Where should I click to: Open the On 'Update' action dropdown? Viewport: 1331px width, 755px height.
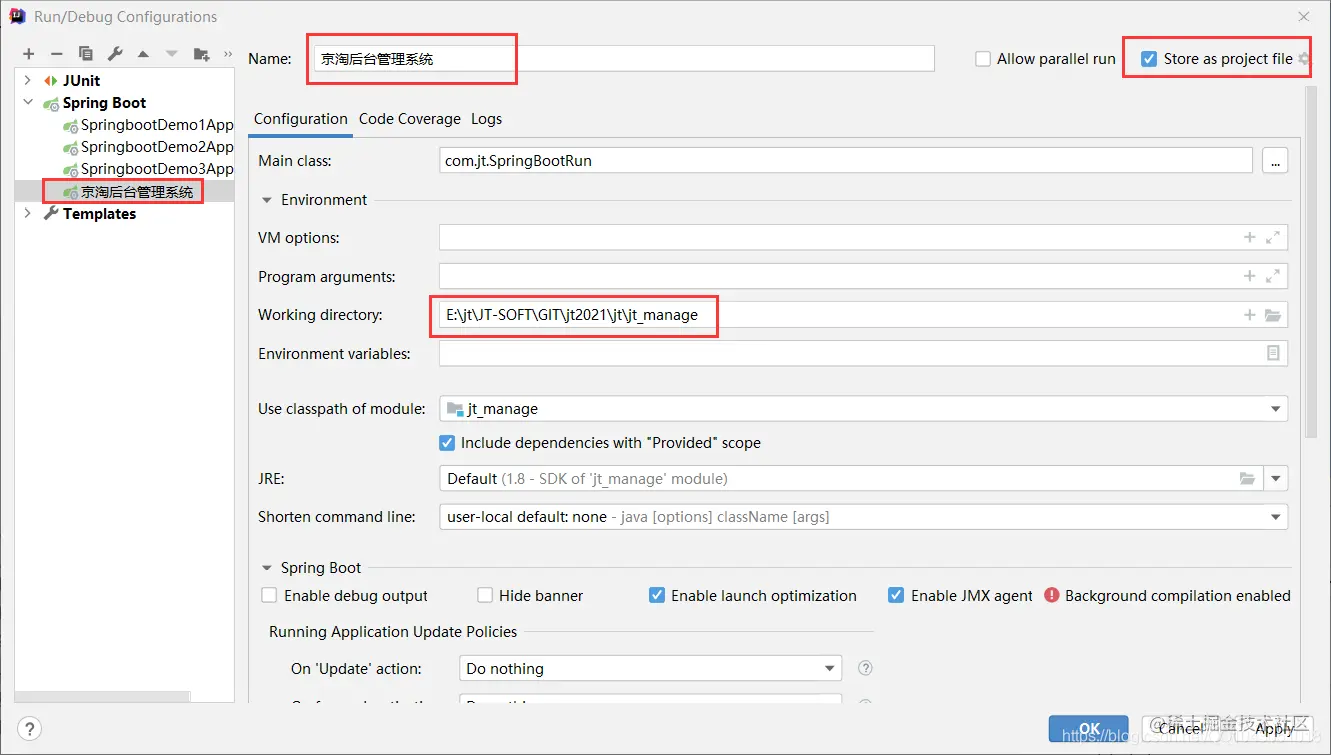(x=830, y=668)
